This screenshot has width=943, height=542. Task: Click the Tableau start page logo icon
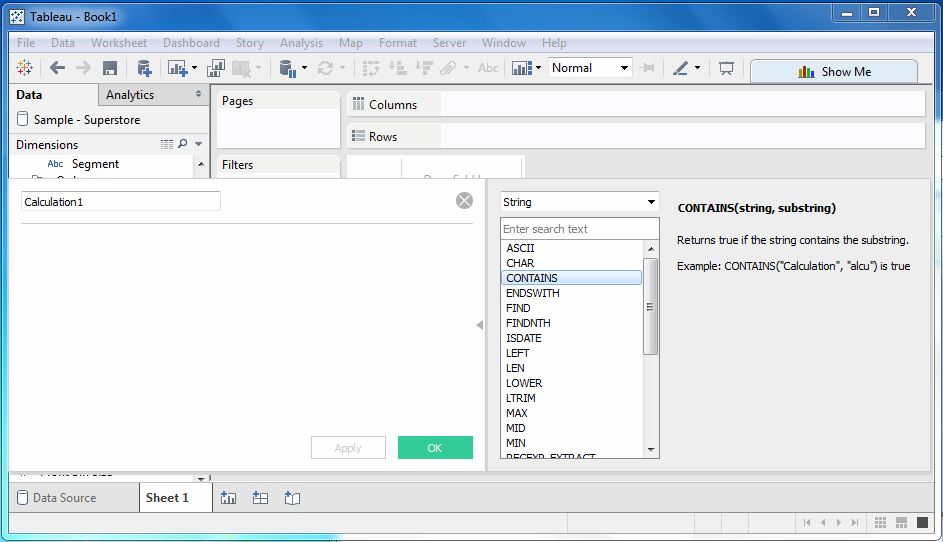click(25, 68)
